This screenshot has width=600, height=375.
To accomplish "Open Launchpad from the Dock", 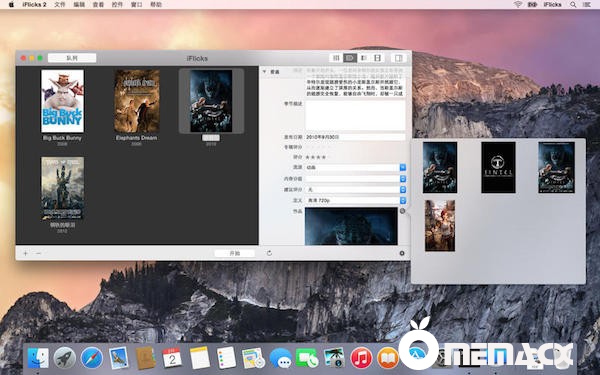I will click(65, 358).
